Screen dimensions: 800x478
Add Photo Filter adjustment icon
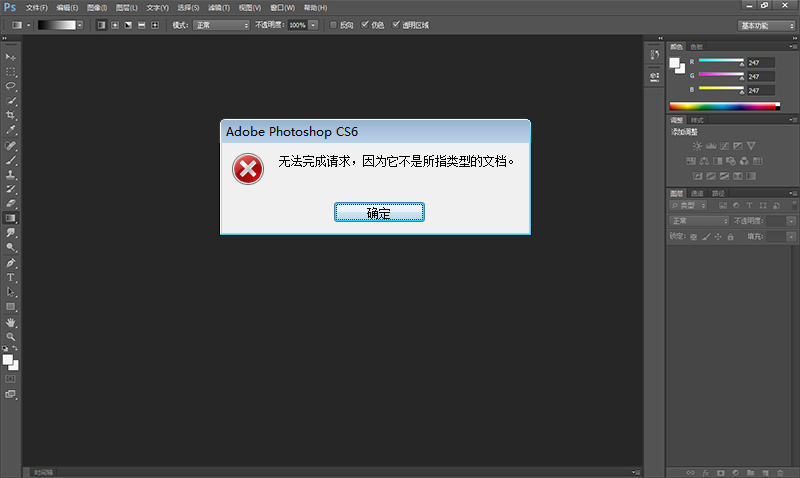click(731, 161)
